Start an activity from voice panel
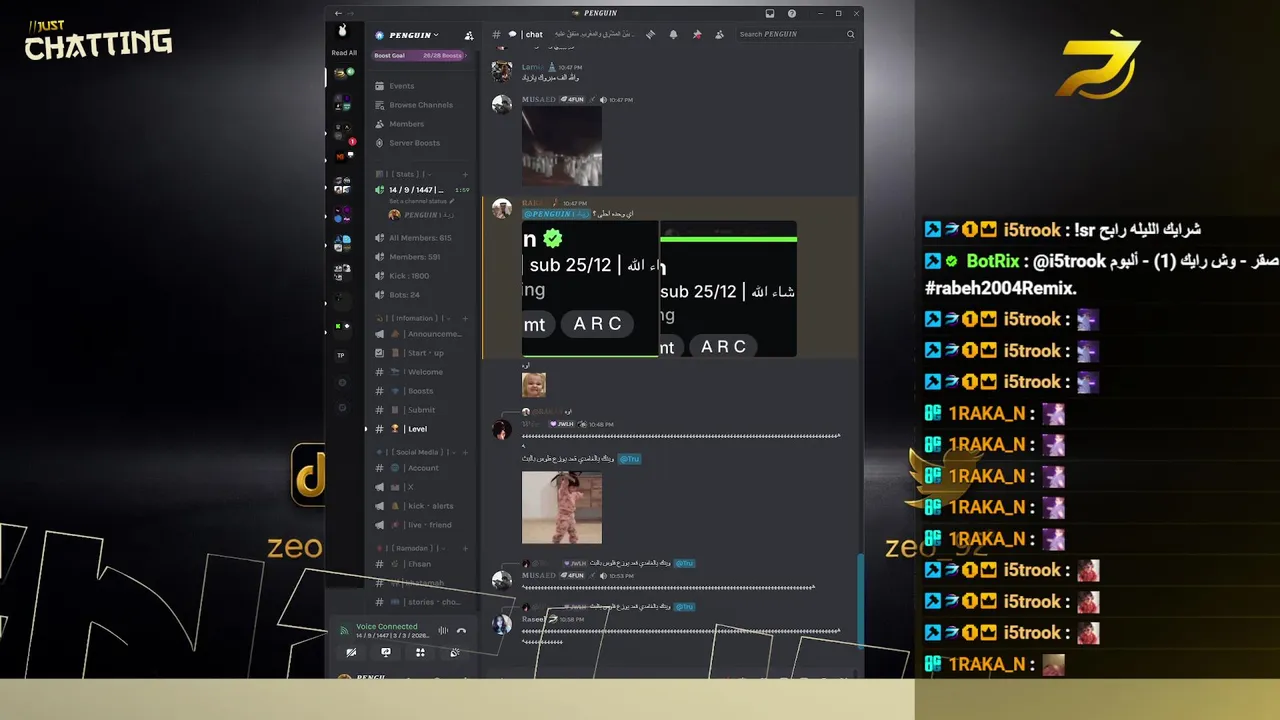Image resolution: width=1280 pixels, height=720 pixels. [420, 652]
